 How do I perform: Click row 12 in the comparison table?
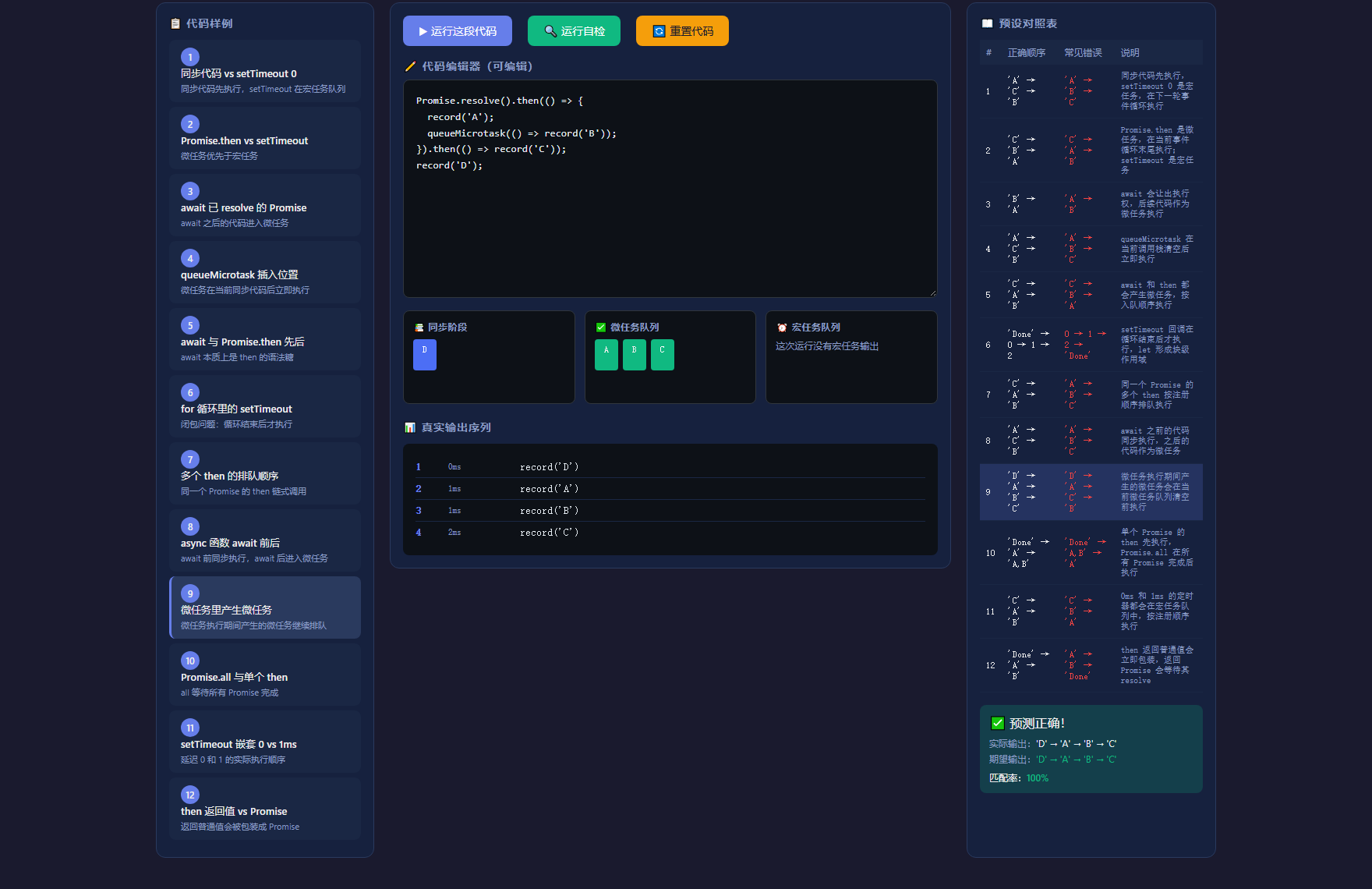coord(1091,665)
